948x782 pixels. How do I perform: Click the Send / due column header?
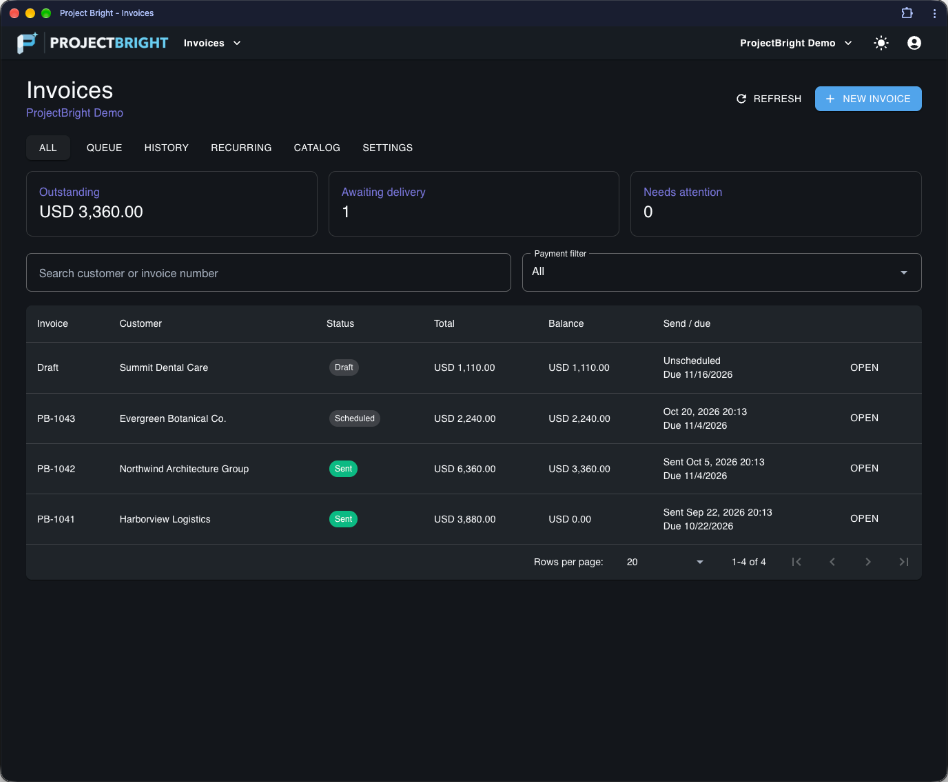point(686,324)
